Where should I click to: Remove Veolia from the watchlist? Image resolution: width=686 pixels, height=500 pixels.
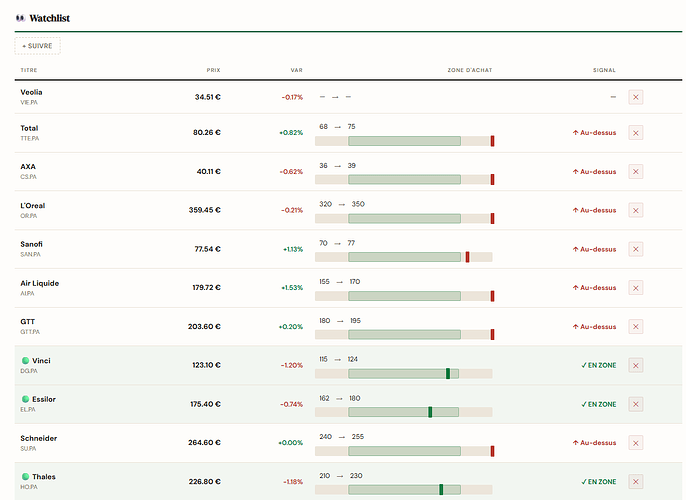(636, 97)
